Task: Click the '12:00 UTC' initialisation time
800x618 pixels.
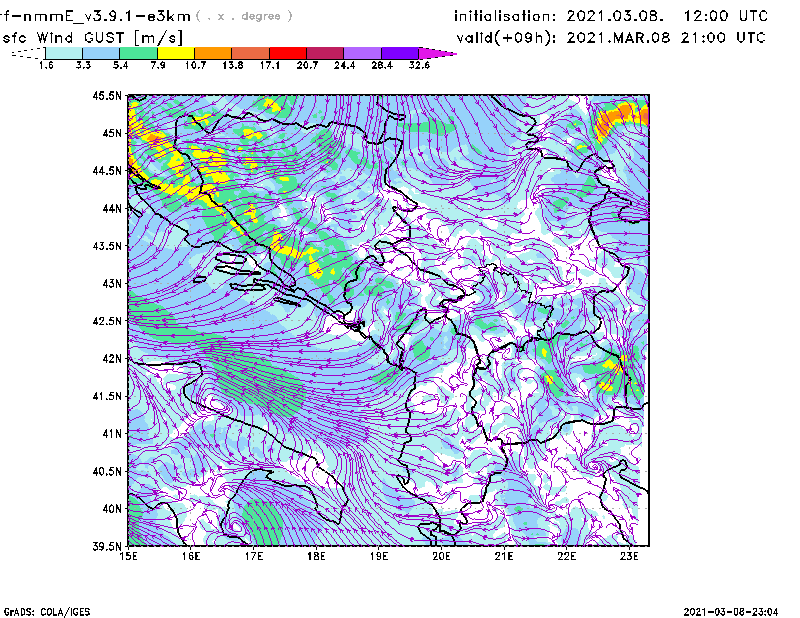Action: (726, 16)
